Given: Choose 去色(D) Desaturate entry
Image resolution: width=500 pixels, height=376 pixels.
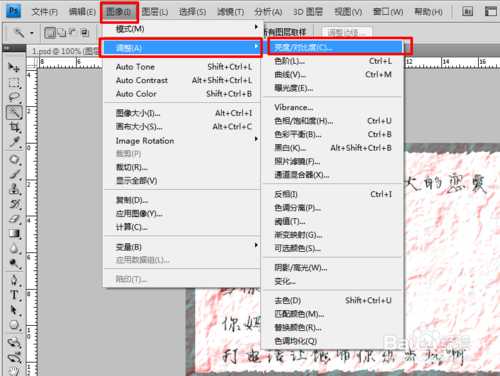Looking at the screenshot, I should (333, 301).
